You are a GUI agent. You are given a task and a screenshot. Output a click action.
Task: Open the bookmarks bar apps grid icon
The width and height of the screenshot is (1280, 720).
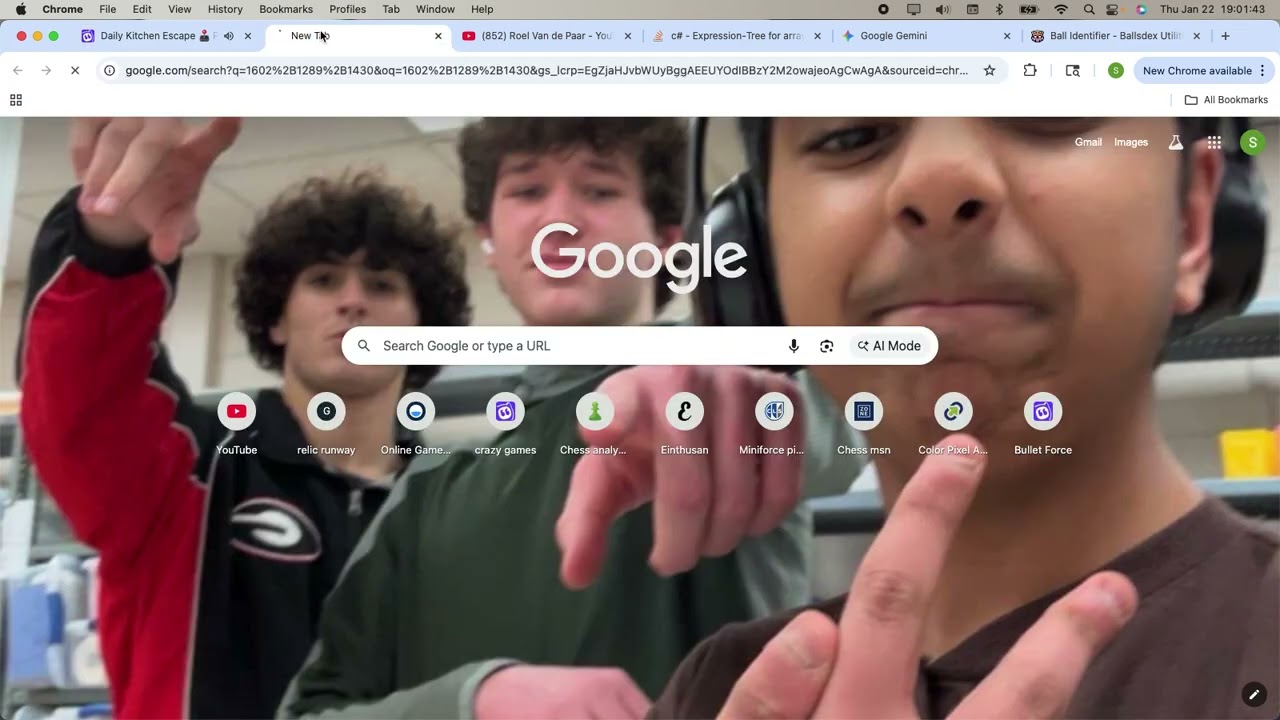click(x=16, y=100)
